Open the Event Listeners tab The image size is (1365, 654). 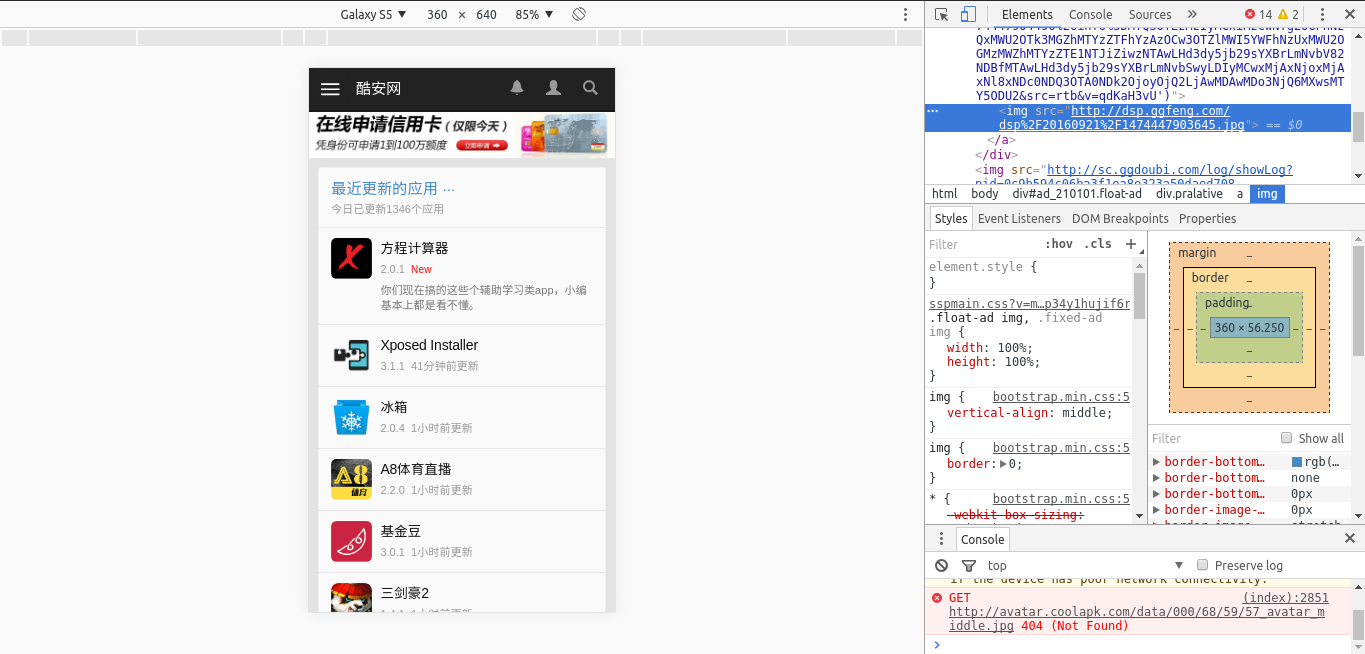[1019, 218]
